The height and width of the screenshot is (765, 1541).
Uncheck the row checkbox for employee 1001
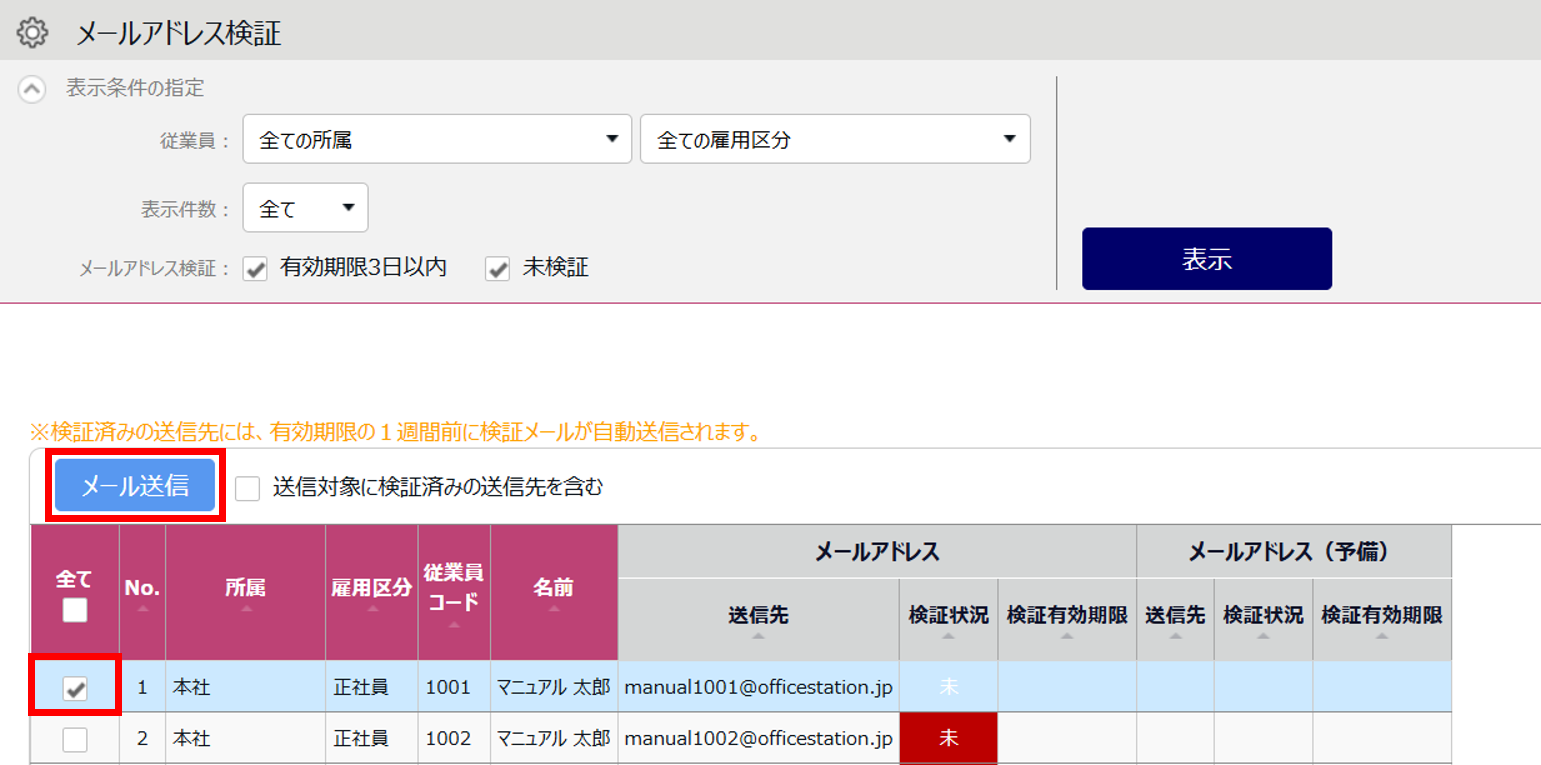[75, 688]
